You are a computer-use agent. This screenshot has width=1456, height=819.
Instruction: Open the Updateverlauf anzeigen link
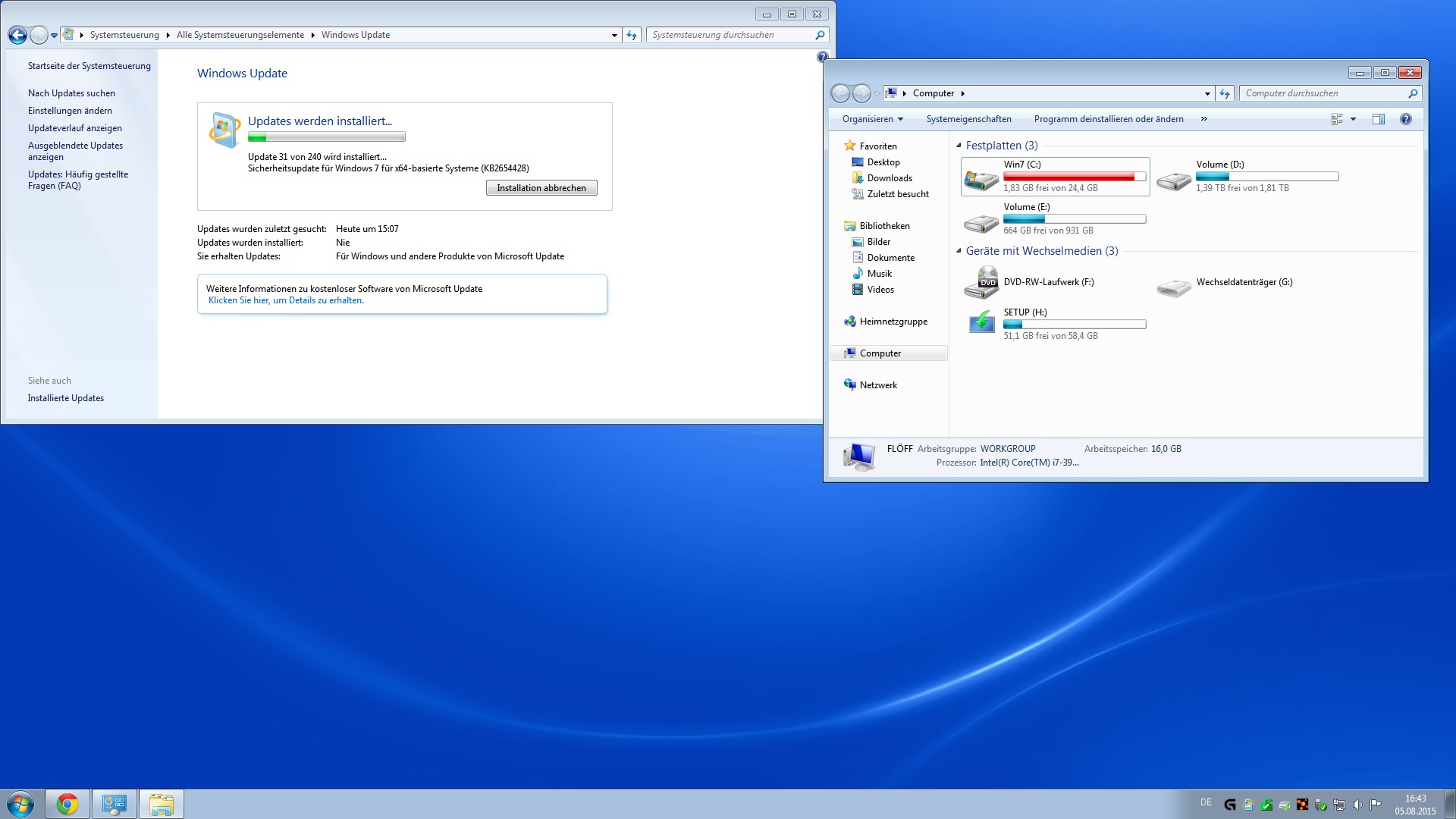[x=74, y=128]
